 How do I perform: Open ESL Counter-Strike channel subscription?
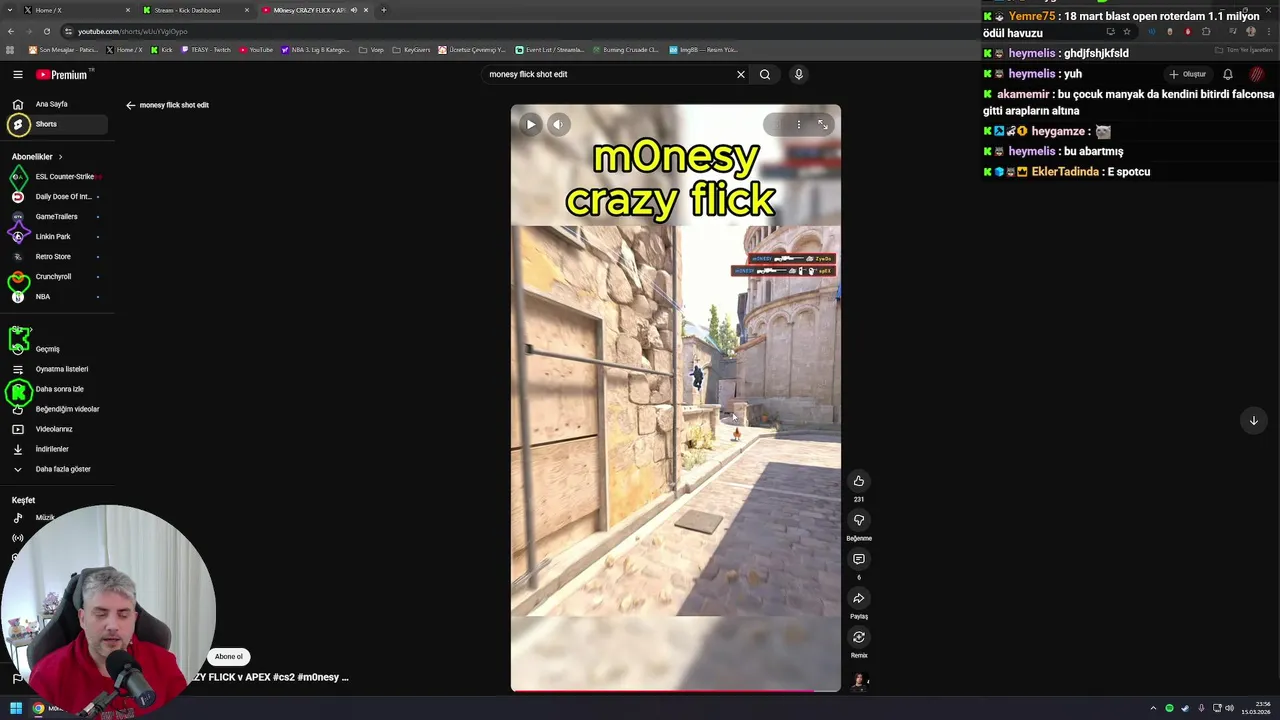[x=55, y=177]
